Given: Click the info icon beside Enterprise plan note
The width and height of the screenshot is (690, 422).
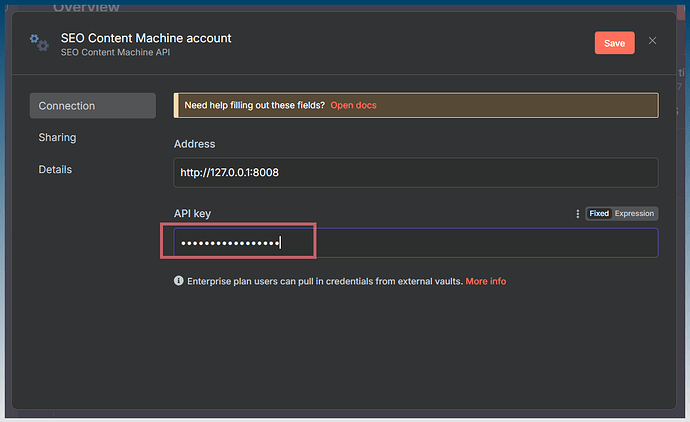Looking at the screenshot, I should click(178, 281).
